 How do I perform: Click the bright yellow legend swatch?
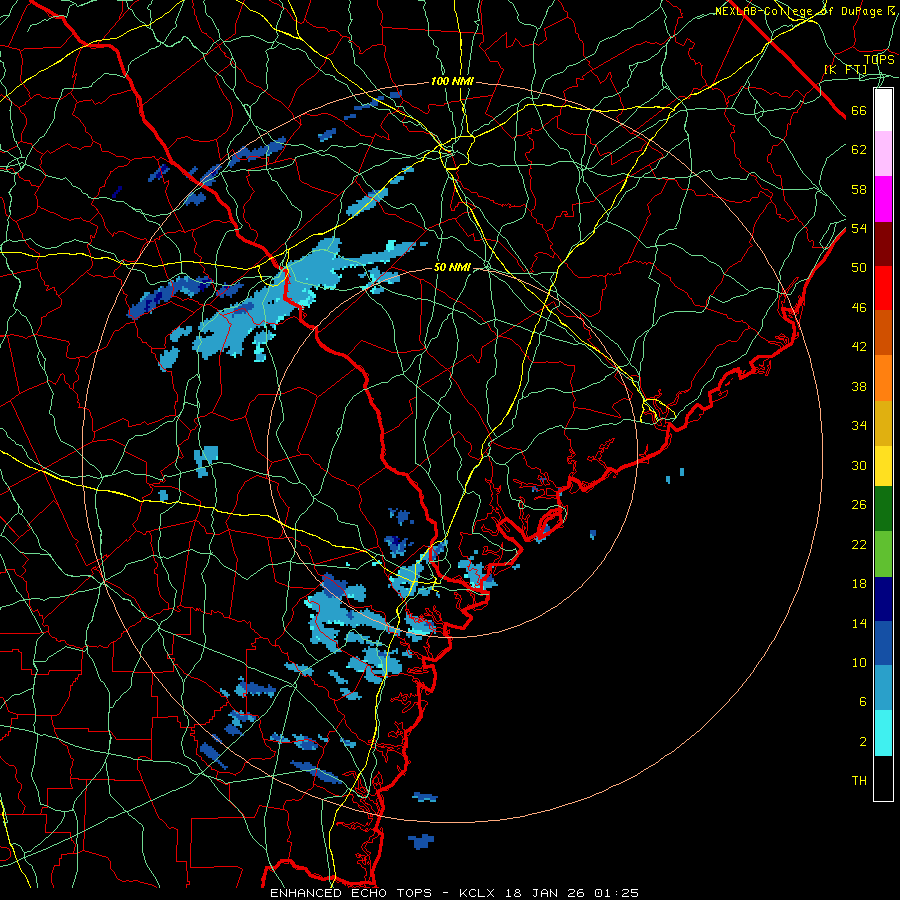click(x=883, y=465)
